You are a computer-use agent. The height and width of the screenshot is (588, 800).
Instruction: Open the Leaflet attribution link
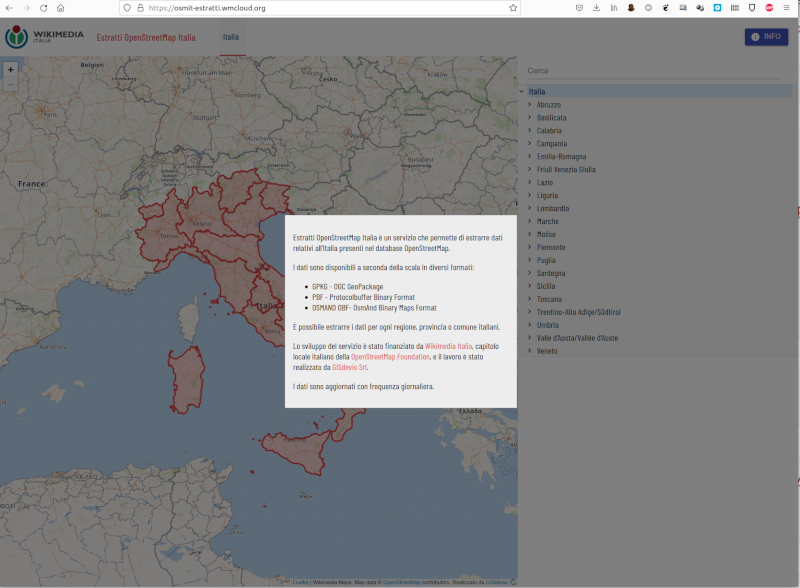tap(301, 582)
